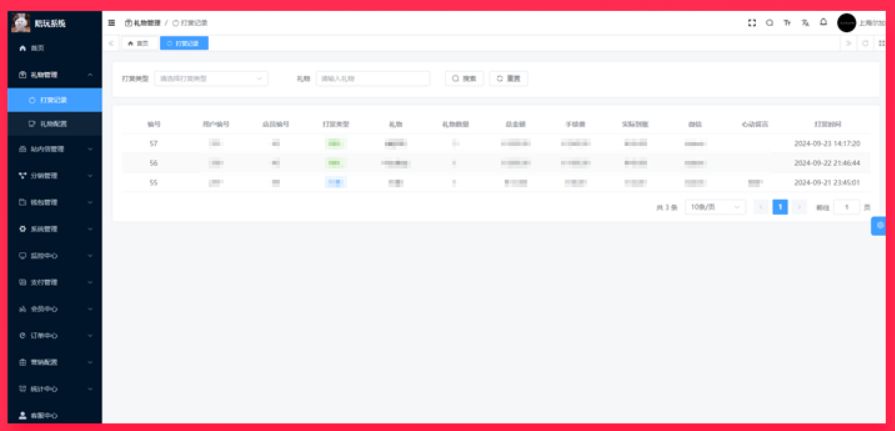Click the 编号 column header
895x431 pixels.
click(154, 124)
